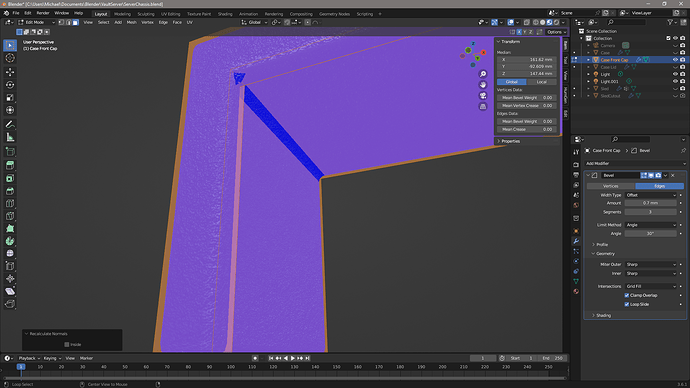Hide the Light object with eye icon
This screenshot has width=690, height=388.
click(675, 74)
